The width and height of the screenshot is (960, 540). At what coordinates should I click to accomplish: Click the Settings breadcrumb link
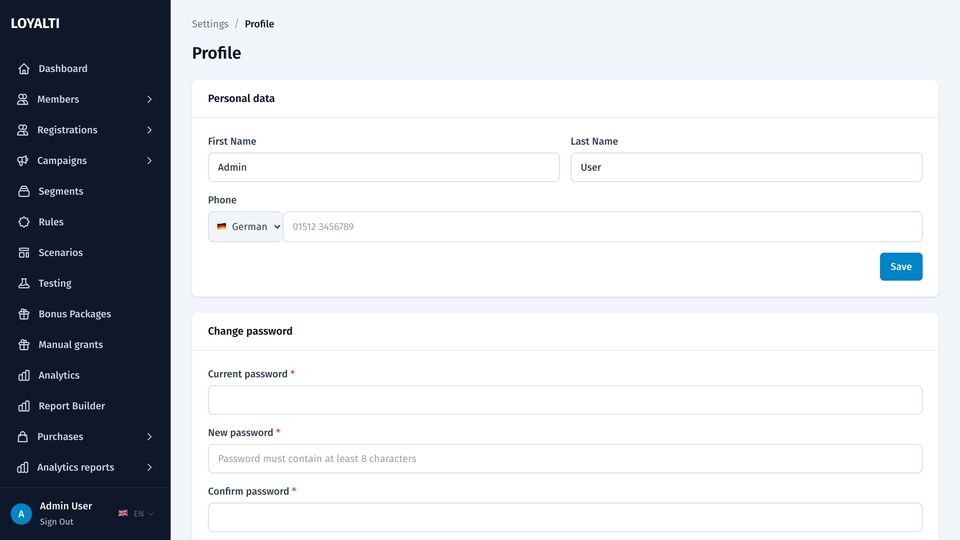tap(210, 24)
